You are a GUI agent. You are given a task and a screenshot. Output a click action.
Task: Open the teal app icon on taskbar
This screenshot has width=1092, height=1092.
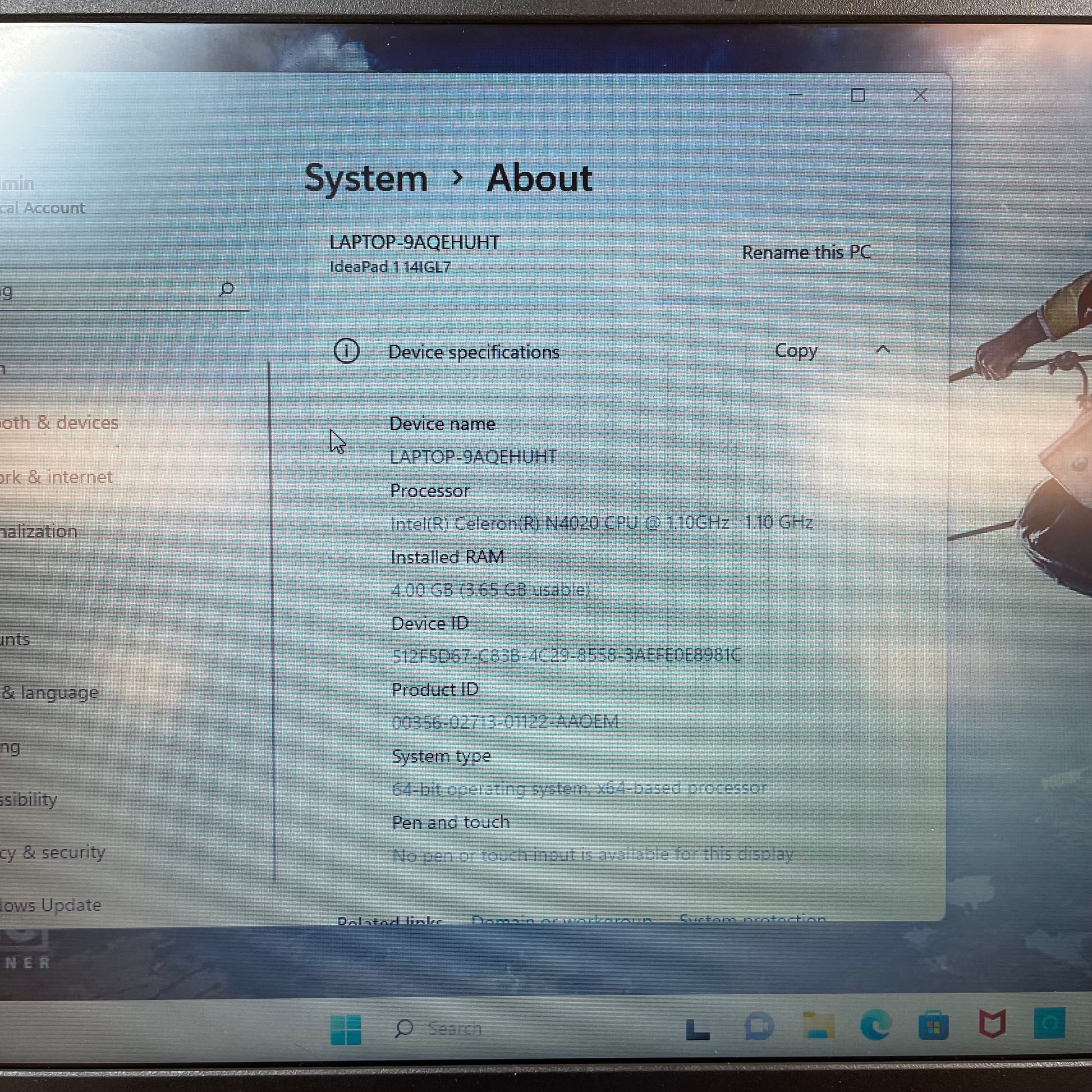1049,1023
